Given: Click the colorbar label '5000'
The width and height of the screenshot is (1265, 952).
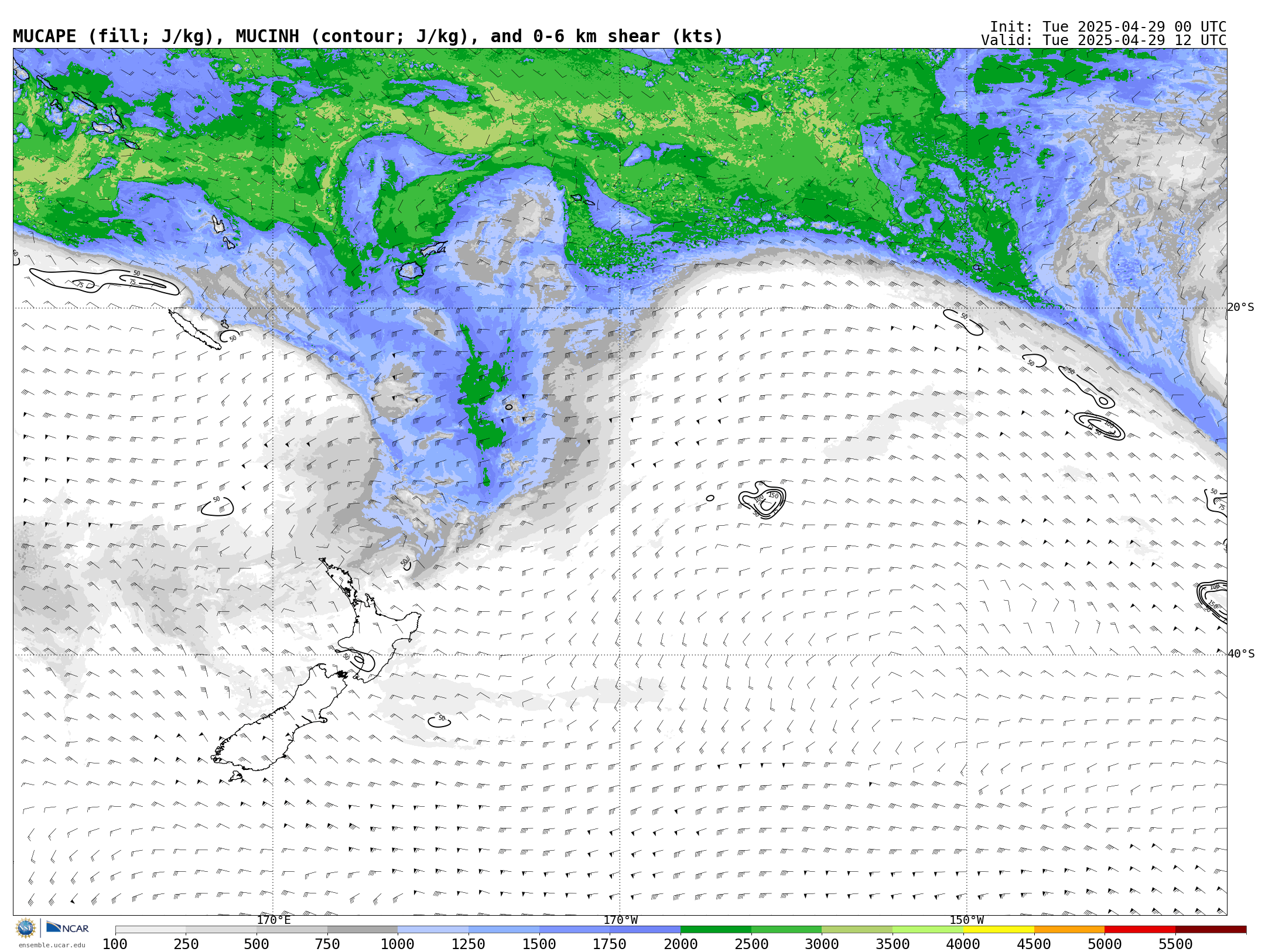Looking at the screenshot, I should (1105, 944).
